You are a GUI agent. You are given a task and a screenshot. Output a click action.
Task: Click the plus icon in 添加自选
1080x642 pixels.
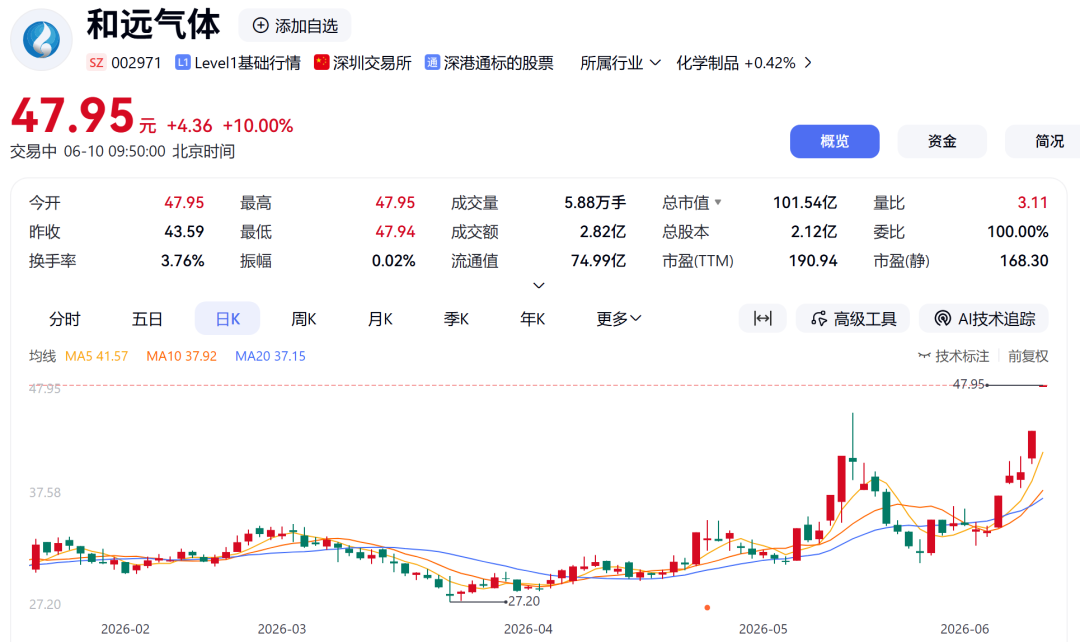(x=260, y=25)
